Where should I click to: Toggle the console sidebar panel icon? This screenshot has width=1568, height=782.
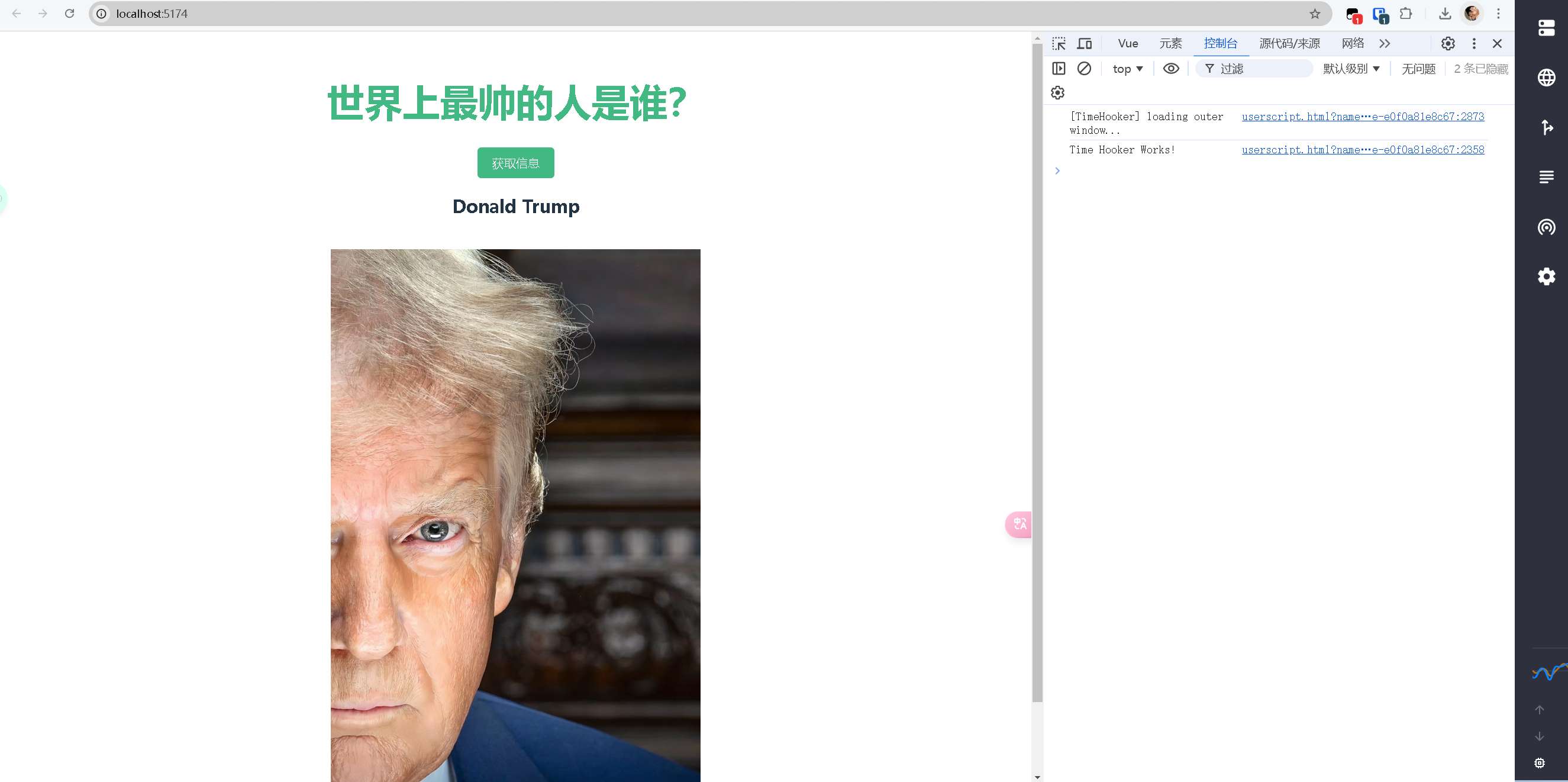tap(1059, 69)
